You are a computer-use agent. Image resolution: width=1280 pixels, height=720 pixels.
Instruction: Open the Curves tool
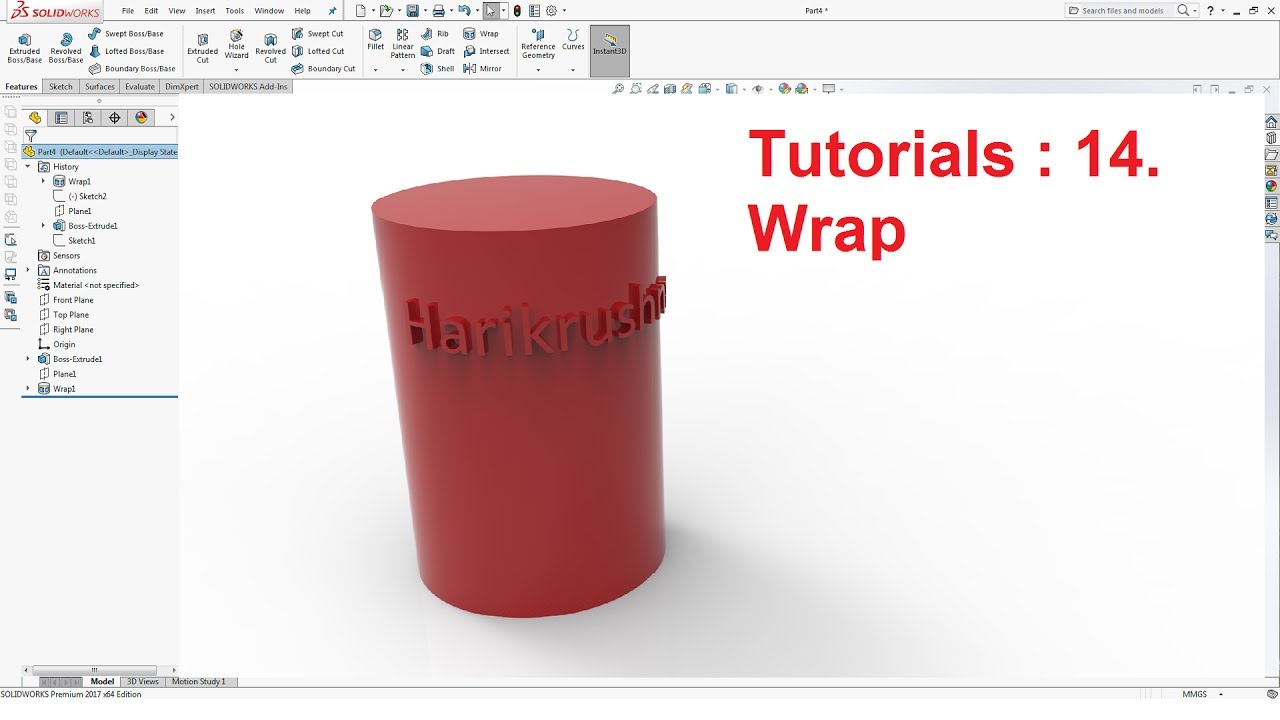573,40
